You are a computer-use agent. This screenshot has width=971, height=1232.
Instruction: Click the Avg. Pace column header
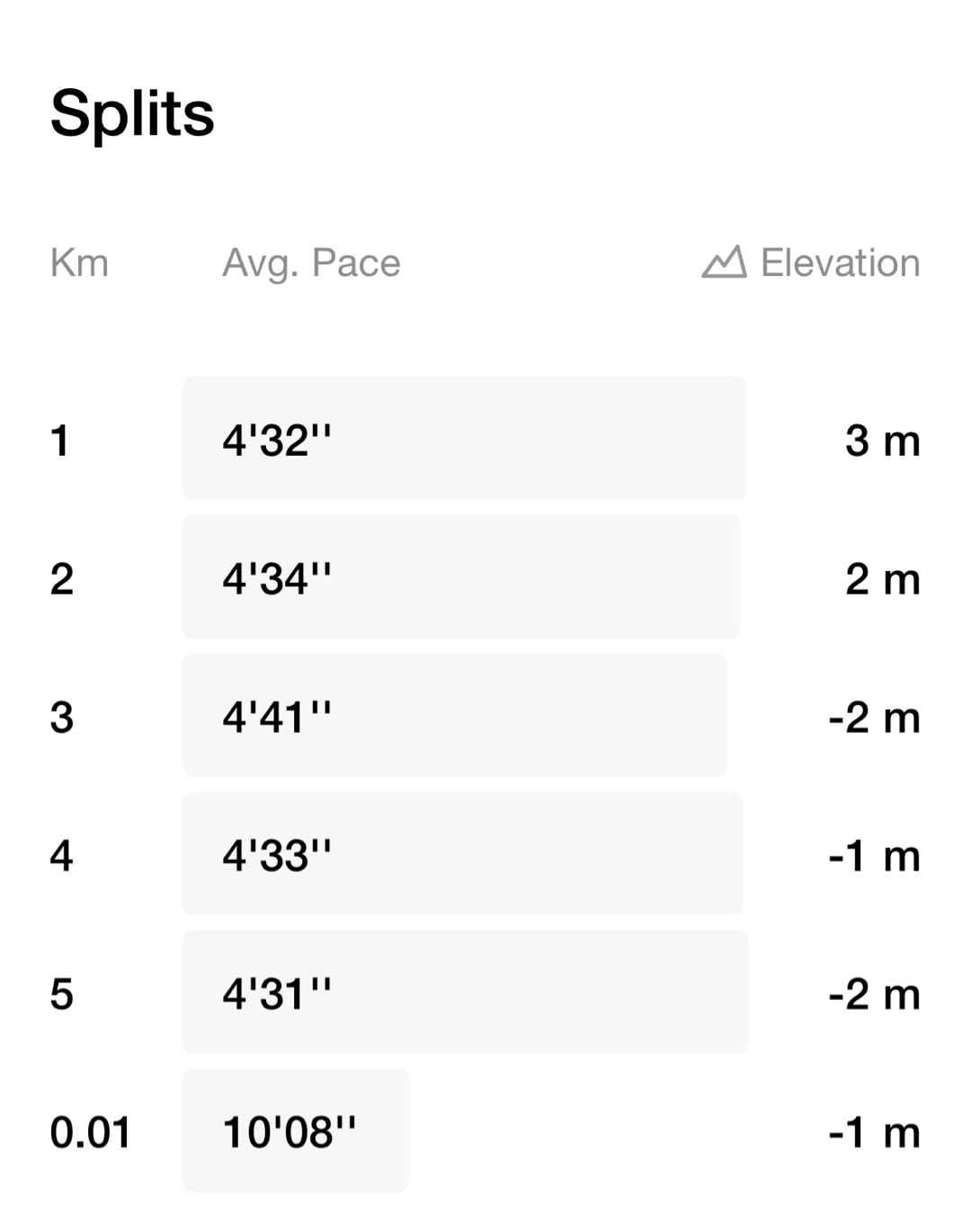[x=311, y=263]
